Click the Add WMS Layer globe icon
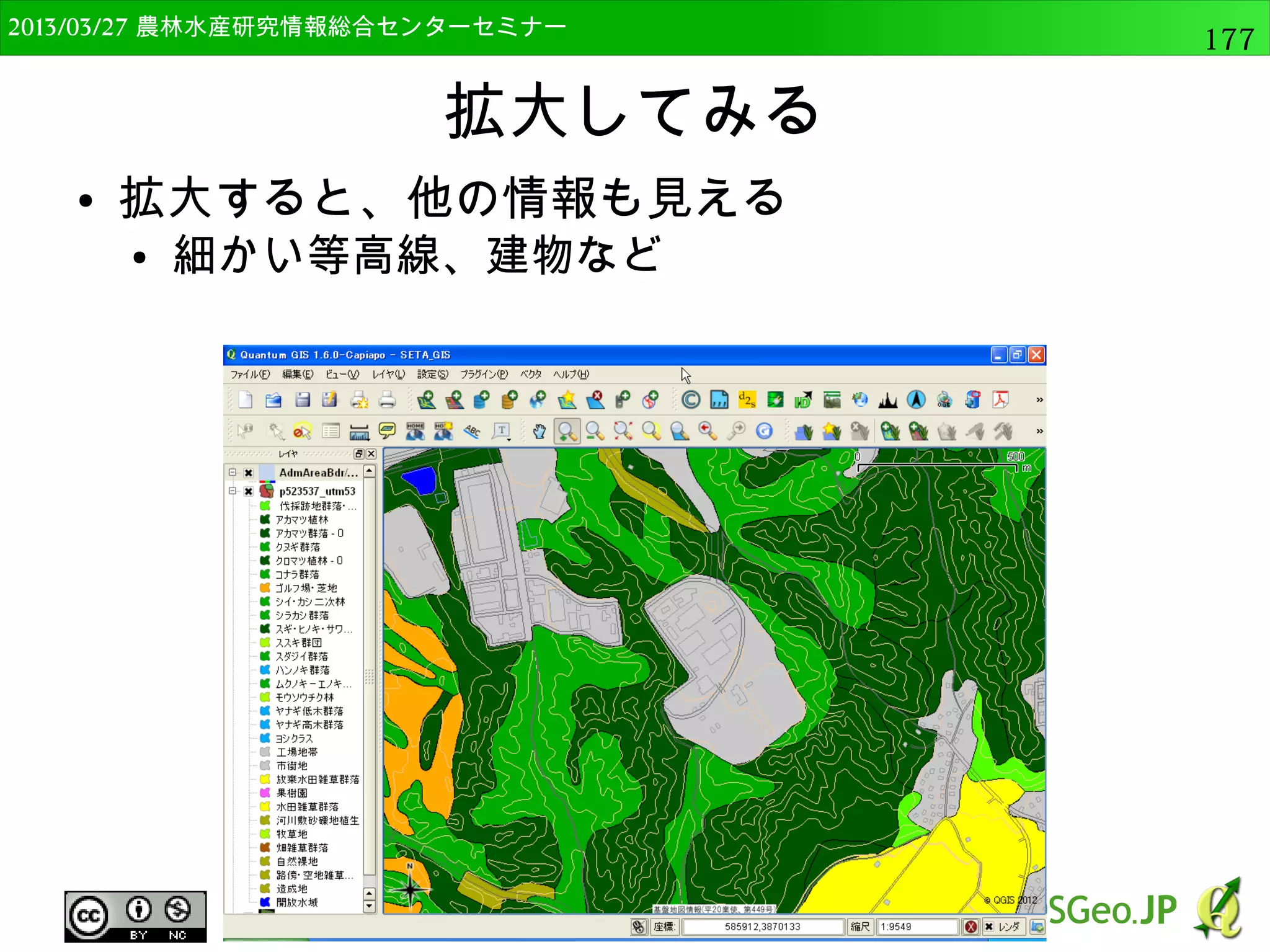 [x=538, y=400]
